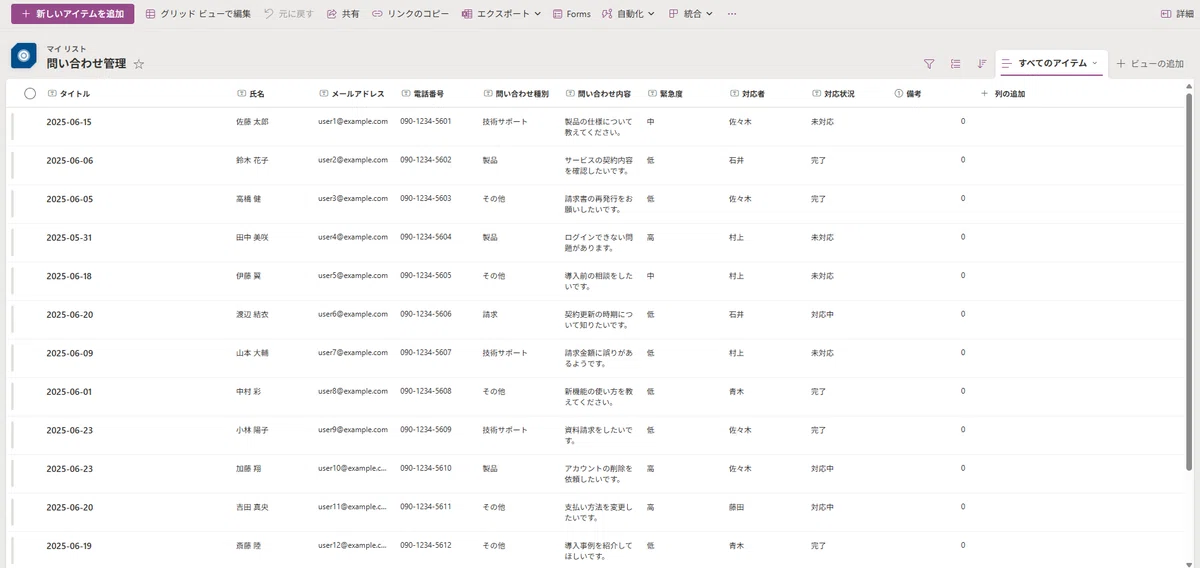Click phone number 090-1234-5608

pyautogui.click(x=425, y=391)
